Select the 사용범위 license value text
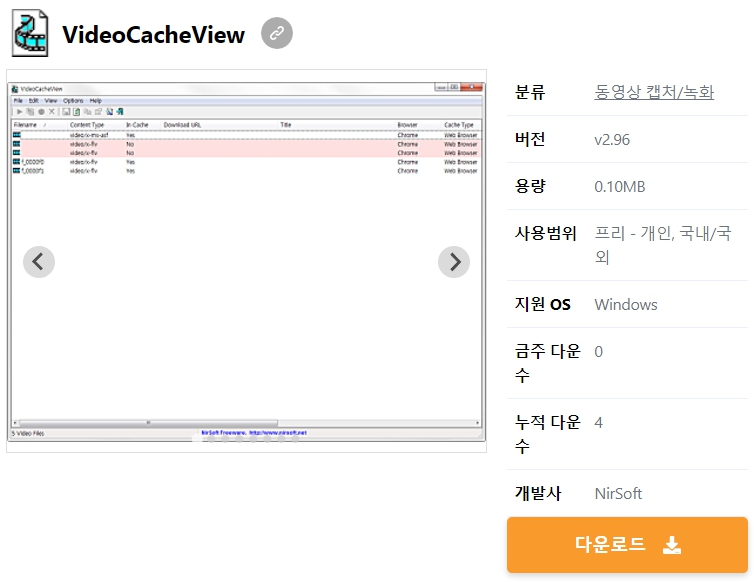Screen dimensions: 754x583 (663, 245)
